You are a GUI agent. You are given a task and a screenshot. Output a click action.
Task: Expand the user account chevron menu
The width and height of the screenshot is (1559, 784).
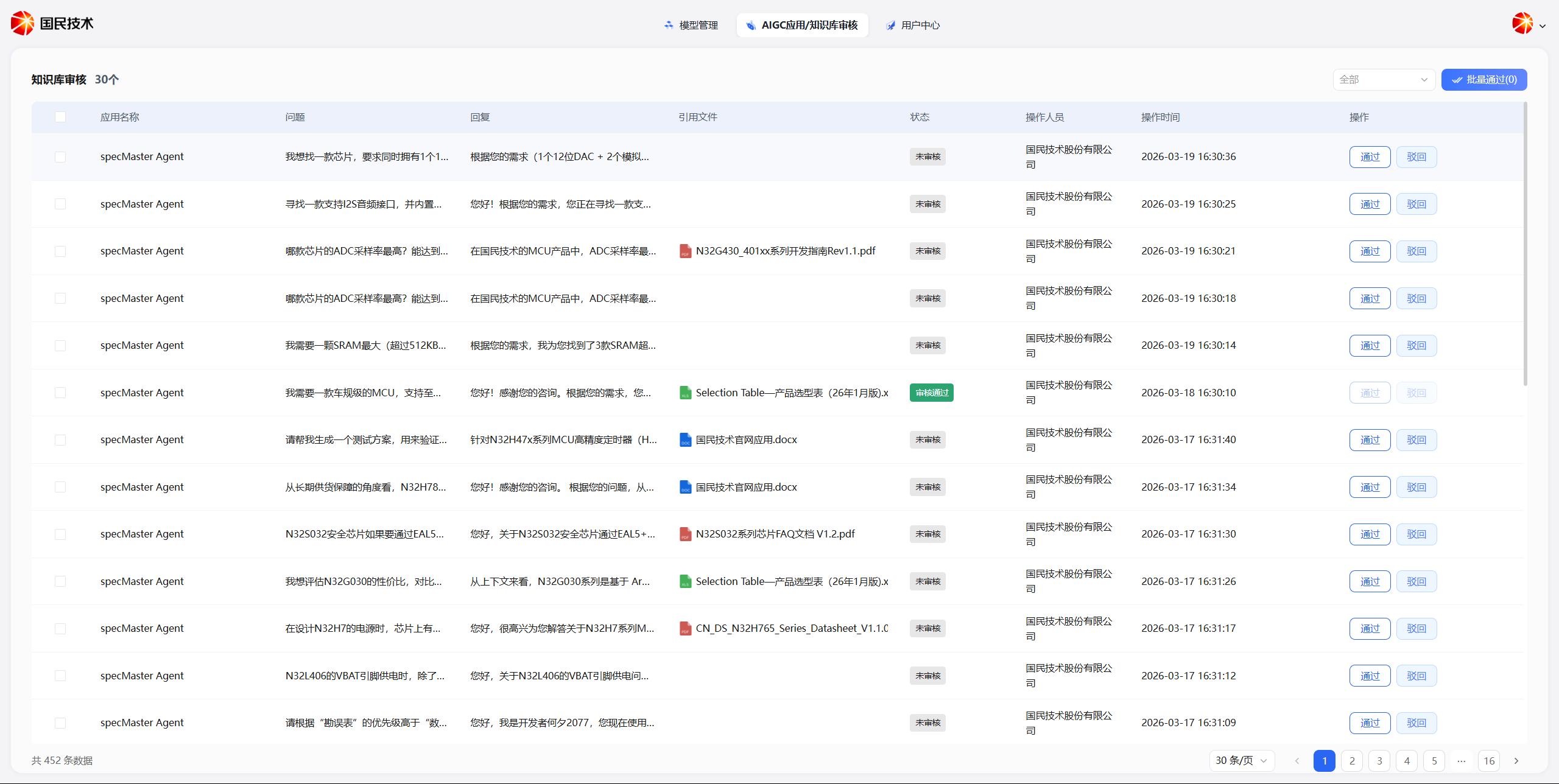click(1543, 26)
